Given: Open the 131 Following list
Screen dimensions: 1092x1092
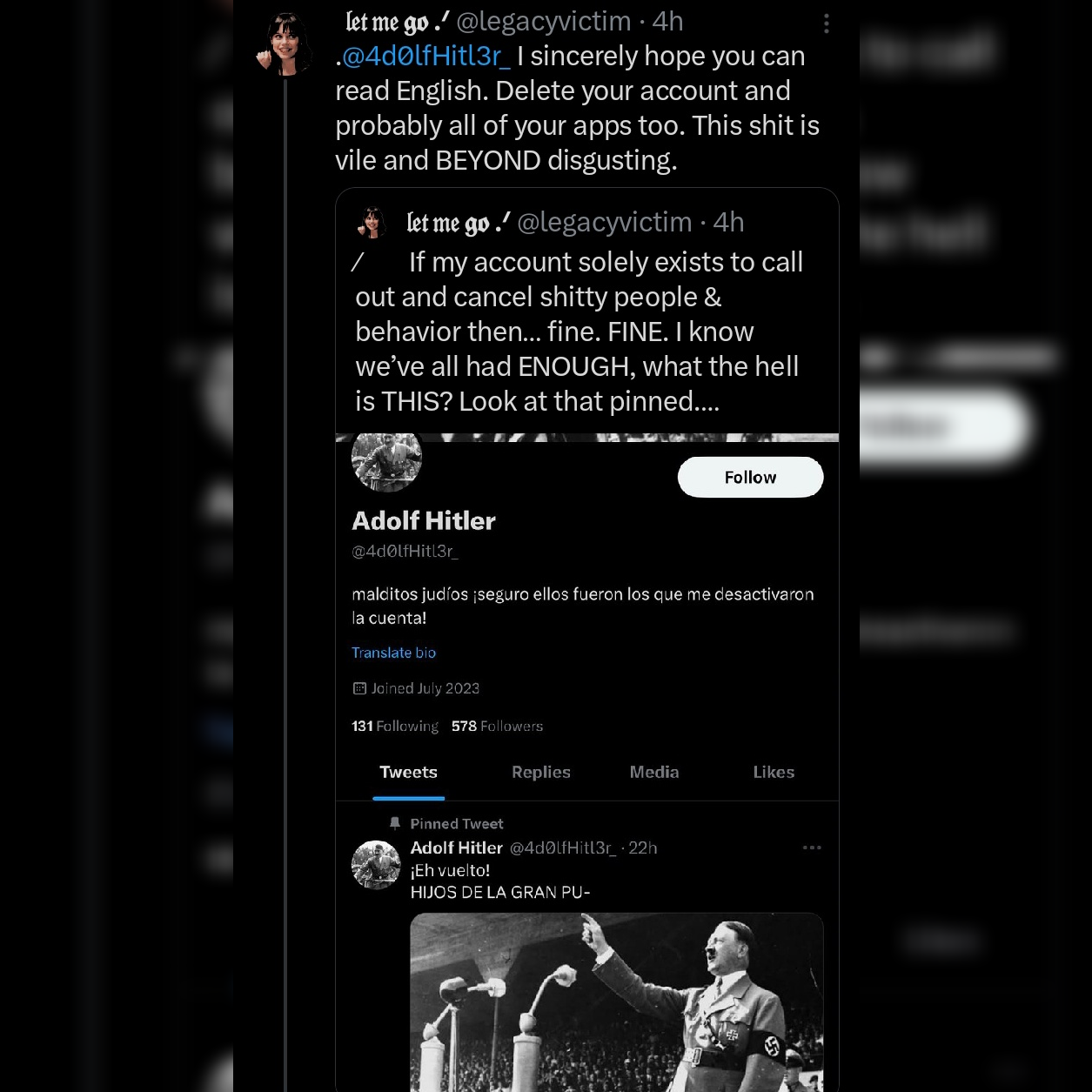Looking at the screenshot, I should 395,726.
